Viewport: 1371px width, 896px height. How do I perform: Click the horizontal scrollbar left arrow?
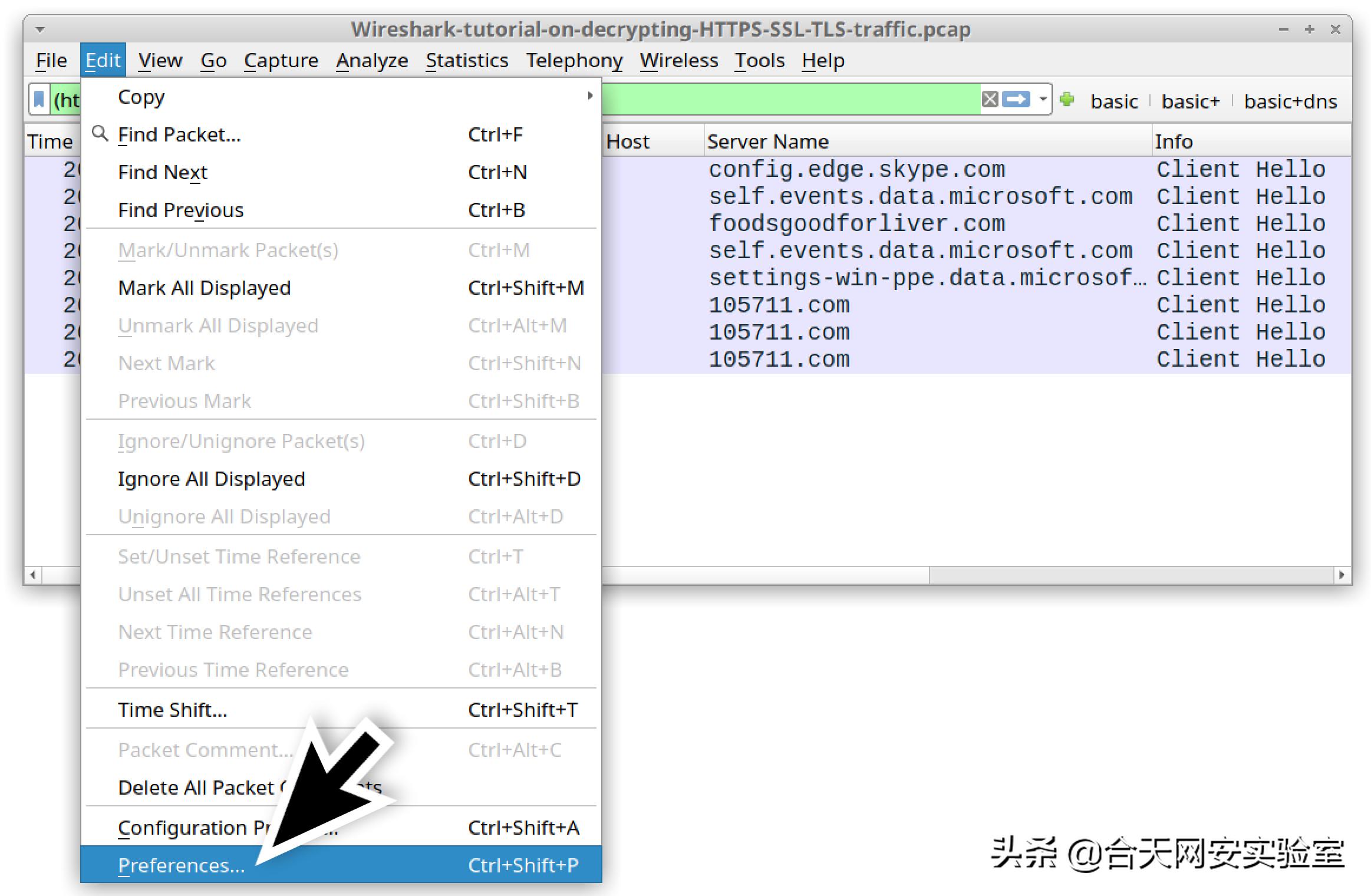coord(33,574)
